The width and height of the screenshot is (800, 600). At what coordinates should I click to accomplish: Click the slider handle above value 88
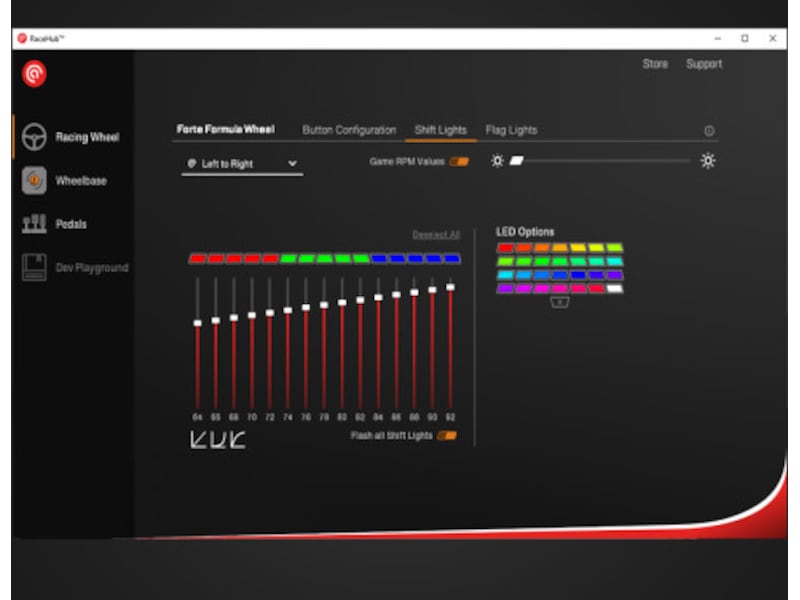point(414,292)
